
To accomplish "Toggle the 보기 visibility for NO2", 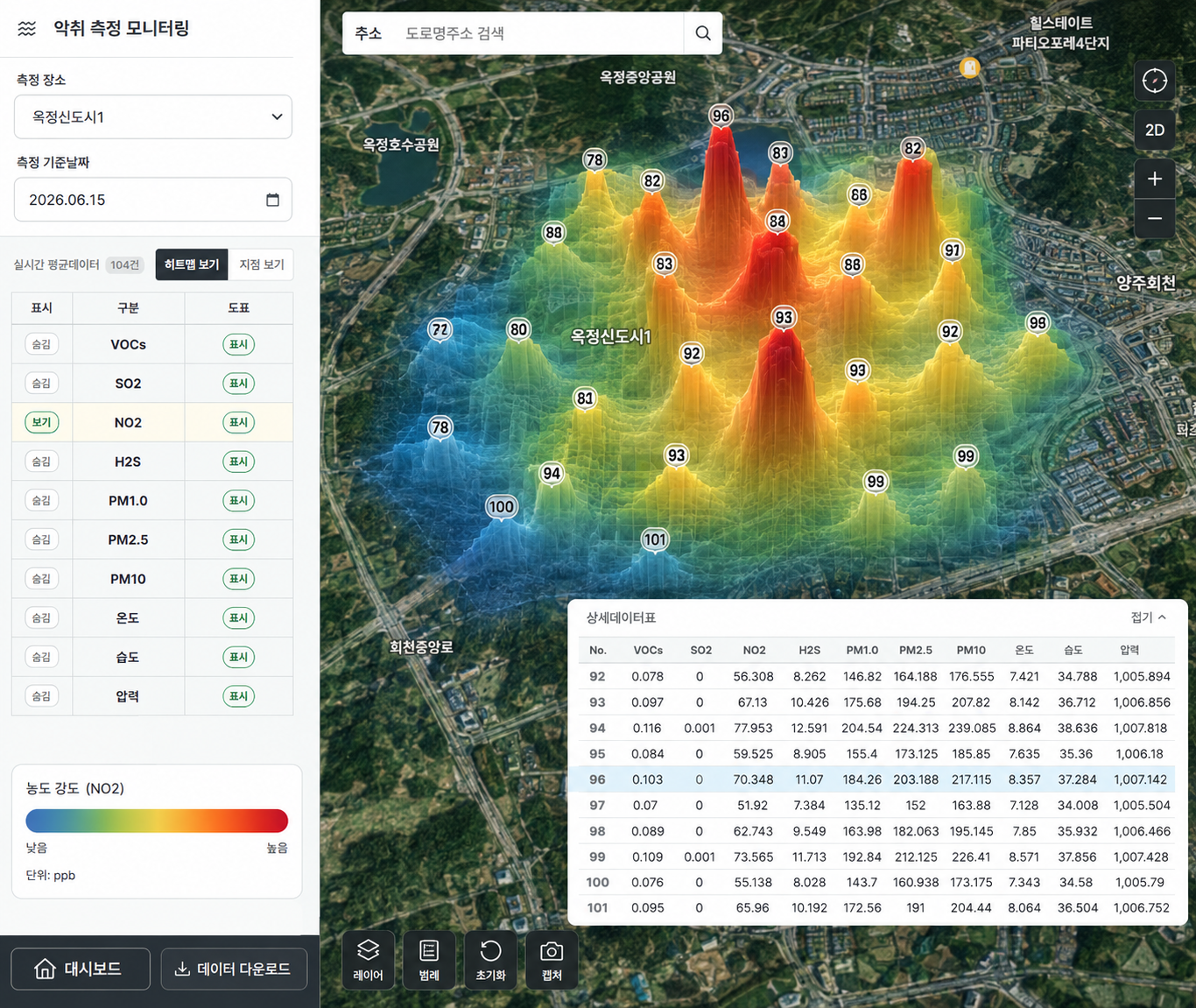I will tap(41, 422).
